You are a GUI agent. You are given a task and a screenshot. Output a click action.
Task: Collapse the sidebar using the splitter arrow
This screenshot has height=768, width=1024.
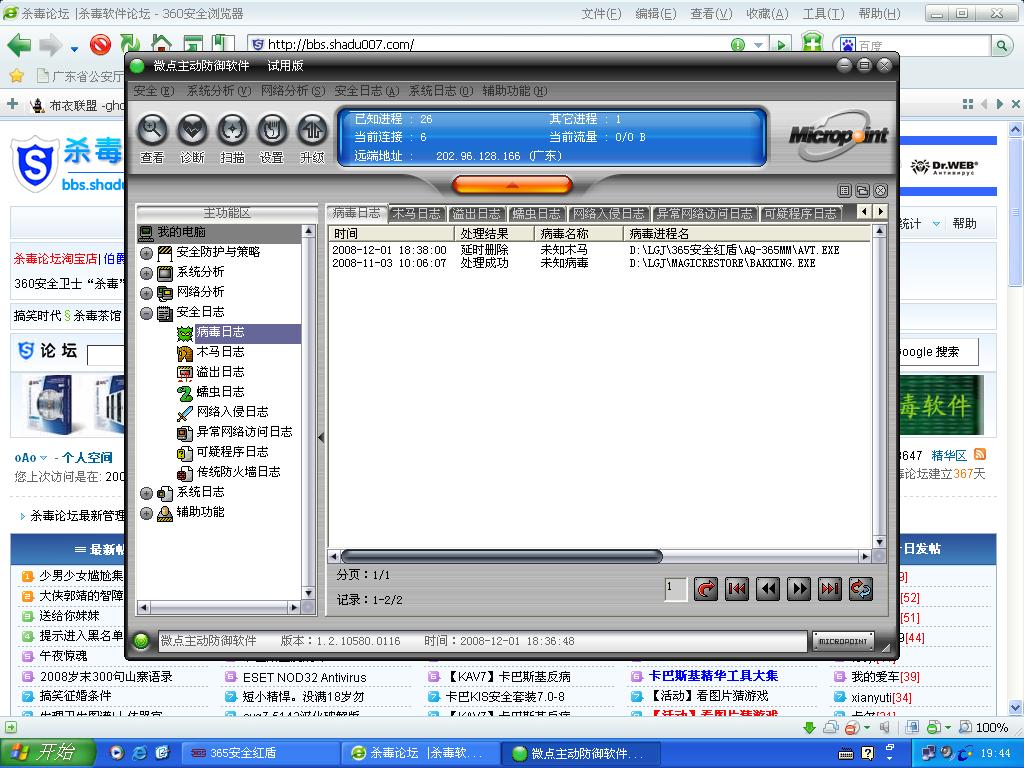(x=321, y=437)
